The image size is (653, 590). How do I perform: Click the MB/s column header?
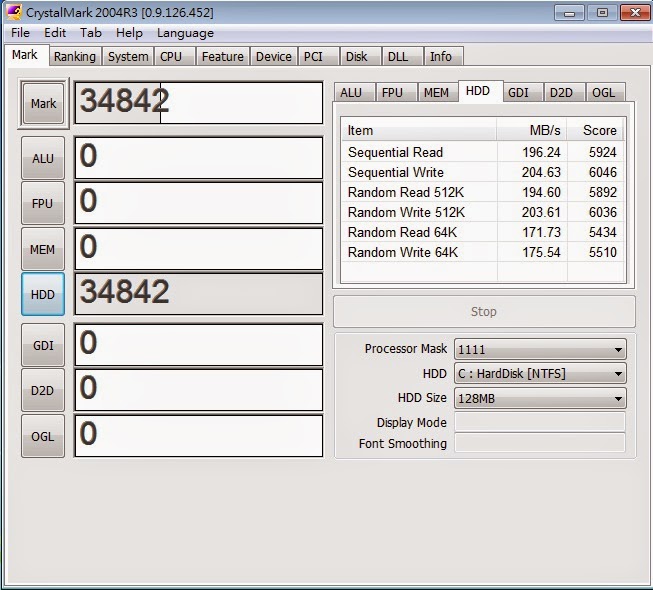[531, 130]
